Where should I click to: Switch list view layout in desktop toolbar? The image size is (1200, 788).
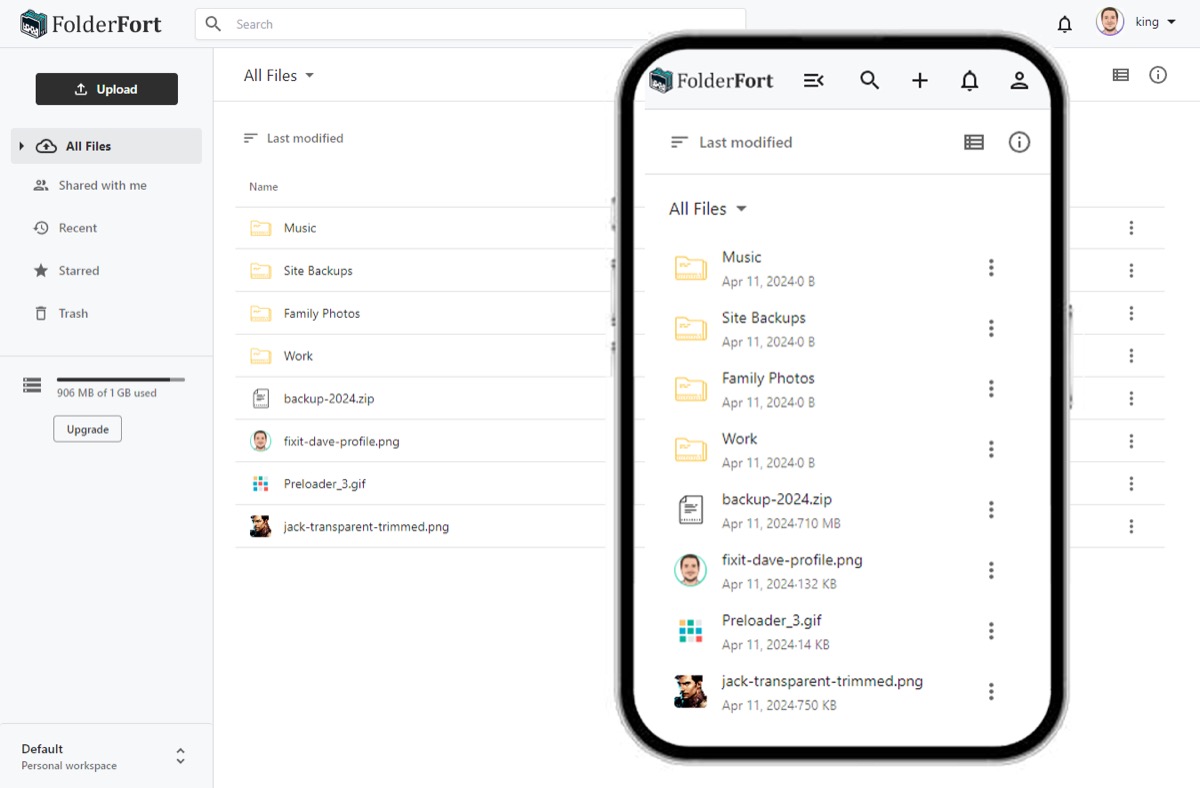tap(1121, 75)
